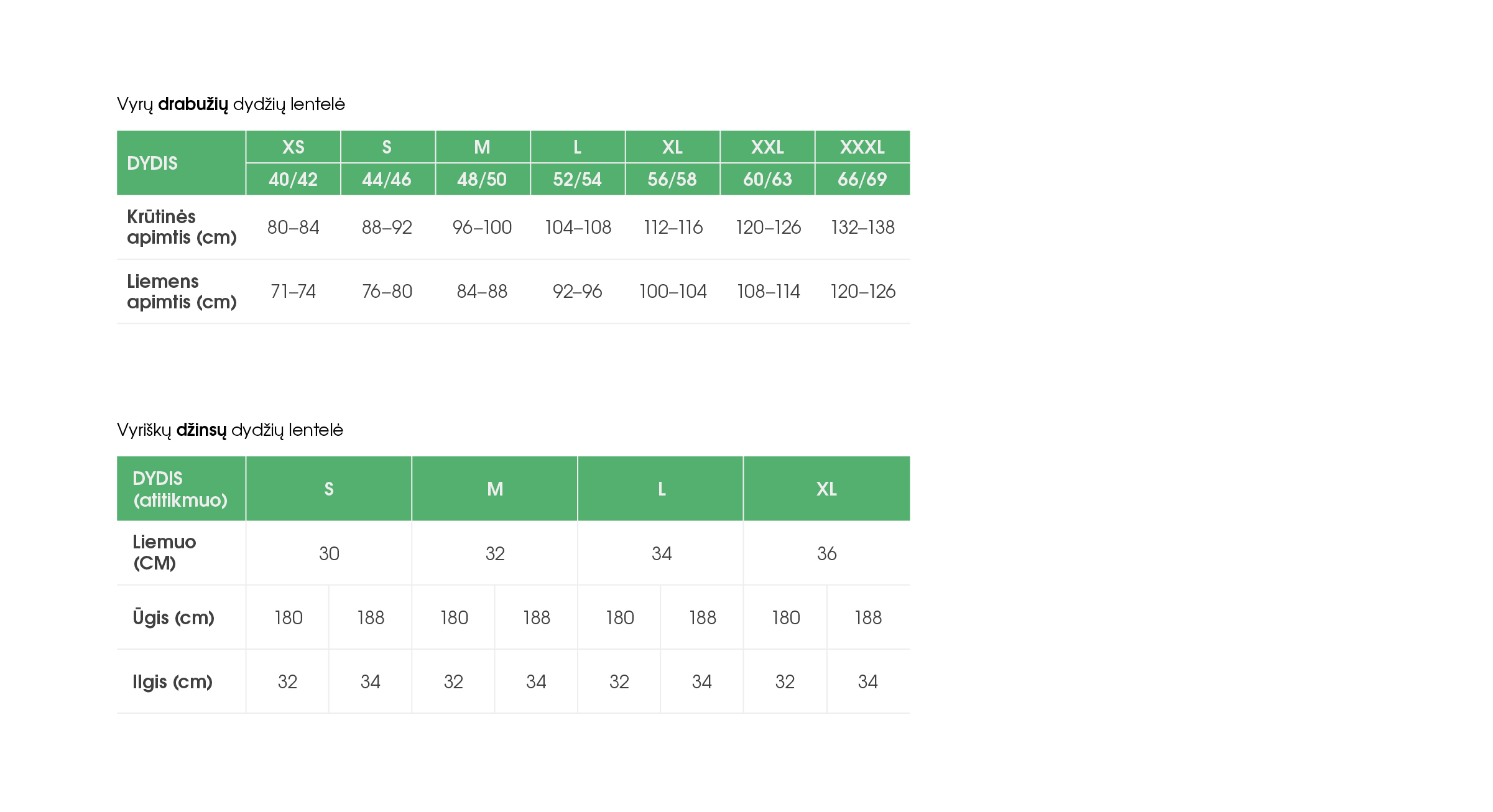The width and height of the screenshot is (1493, 812).
Task: Click the Ilgis (cm) row label
Action: [x=172, y=682]
